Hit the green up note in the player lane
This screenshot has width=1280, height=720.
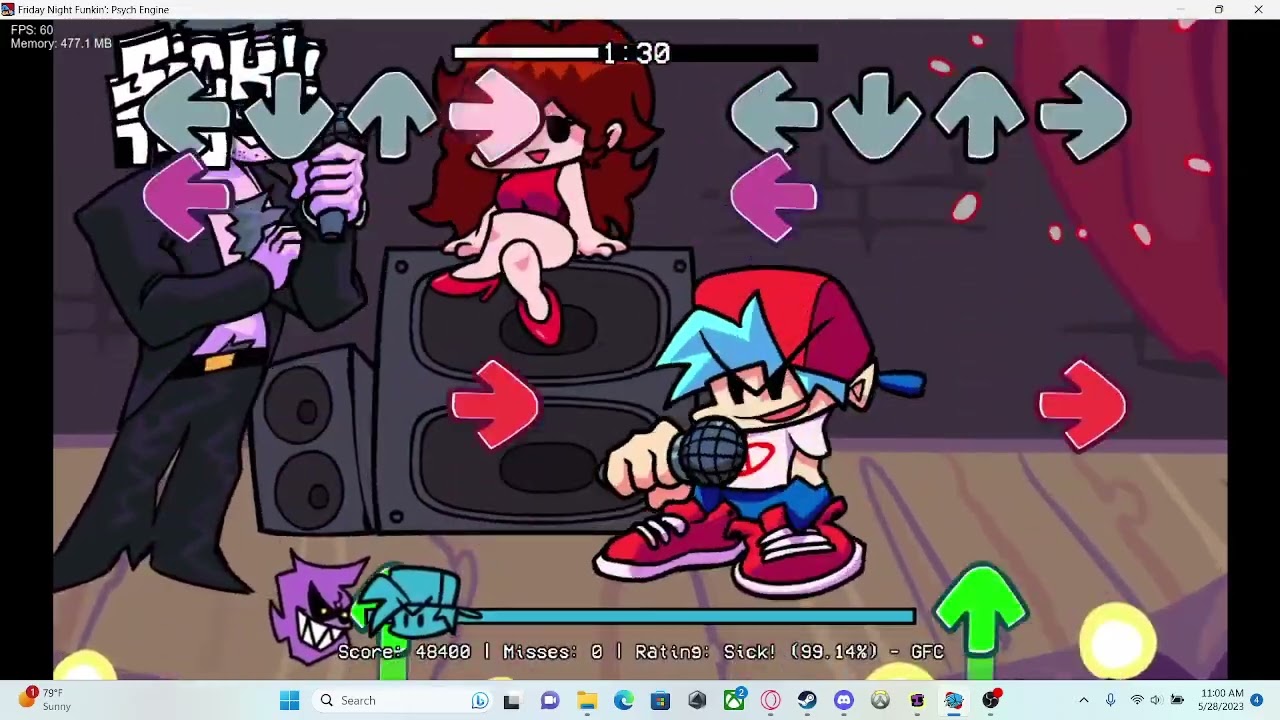pyautogui.click(x=980, y=620)
